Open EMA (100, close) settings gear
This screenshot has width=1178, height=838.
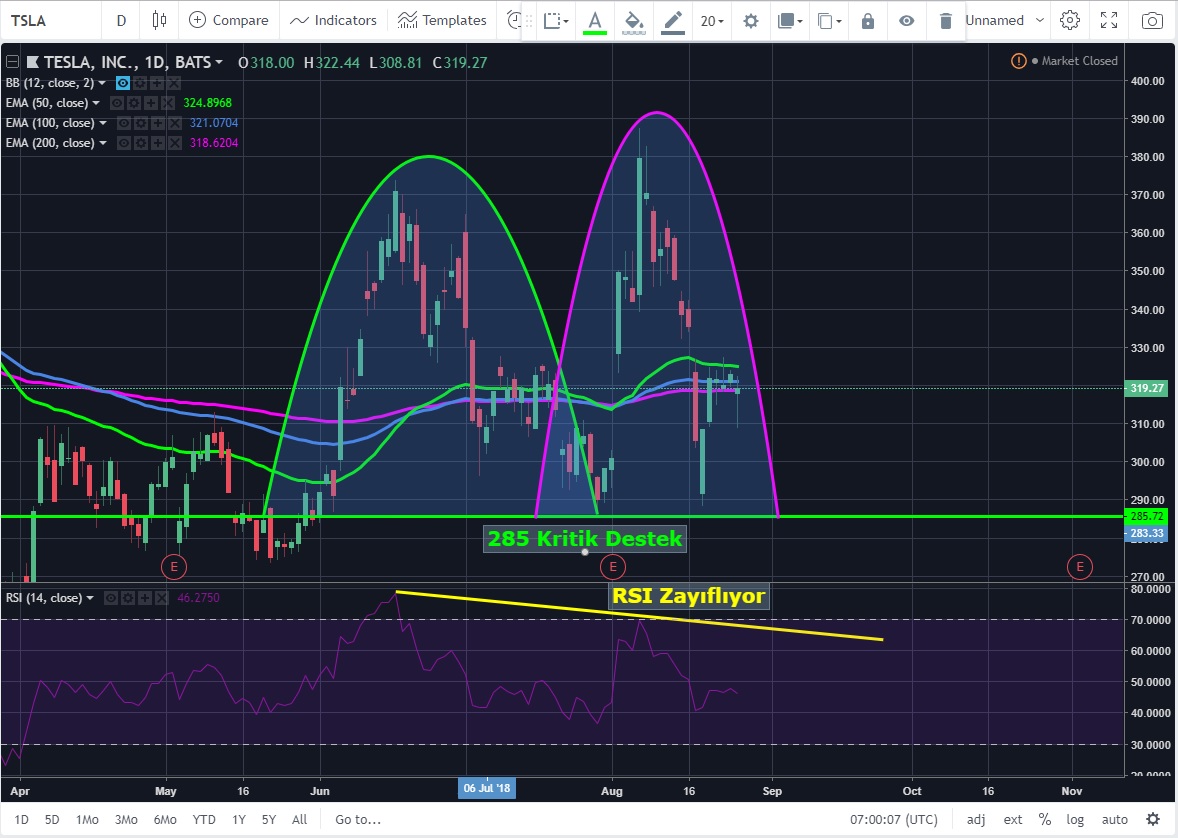(140, 123)
